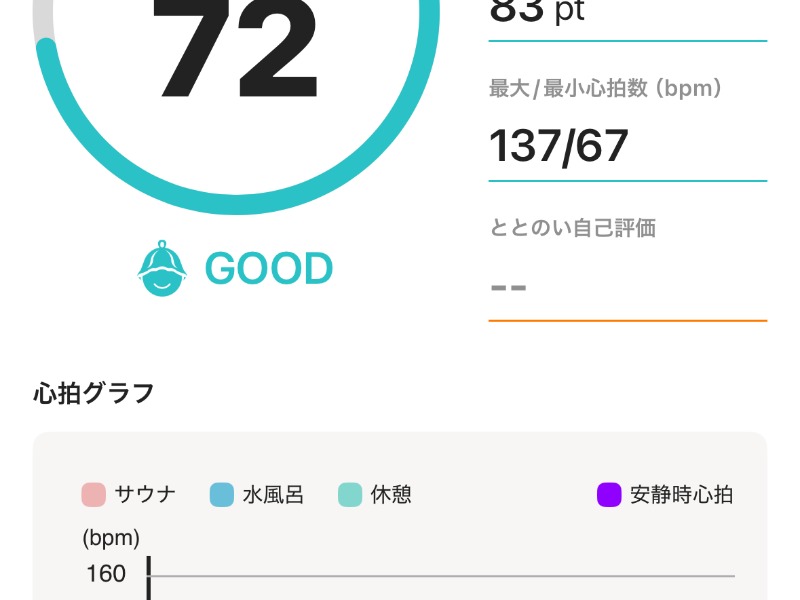
Task: Click the 水風呂 legend label
Action: coord(272,494)
